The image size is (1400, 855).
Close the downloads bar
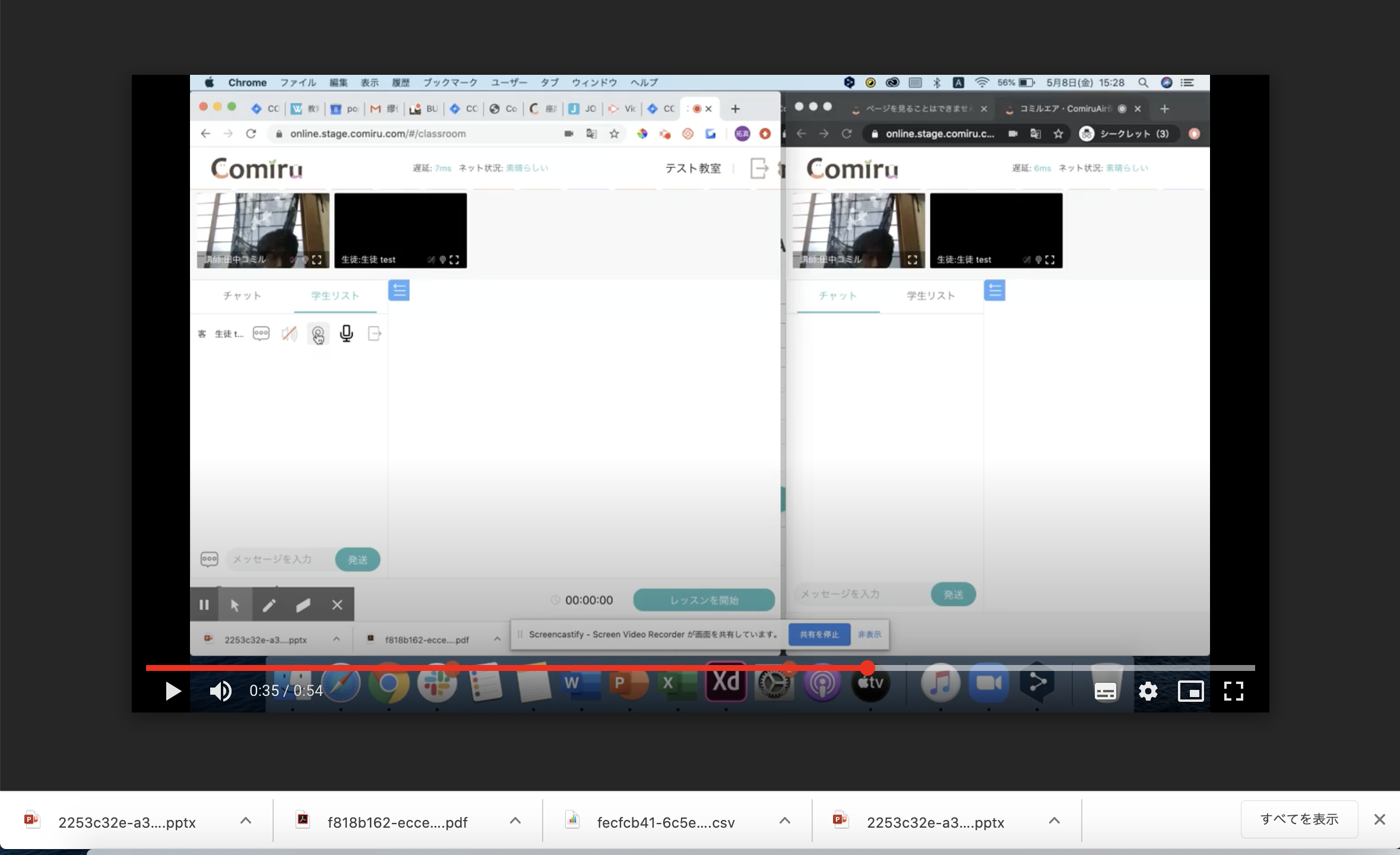1379,819
